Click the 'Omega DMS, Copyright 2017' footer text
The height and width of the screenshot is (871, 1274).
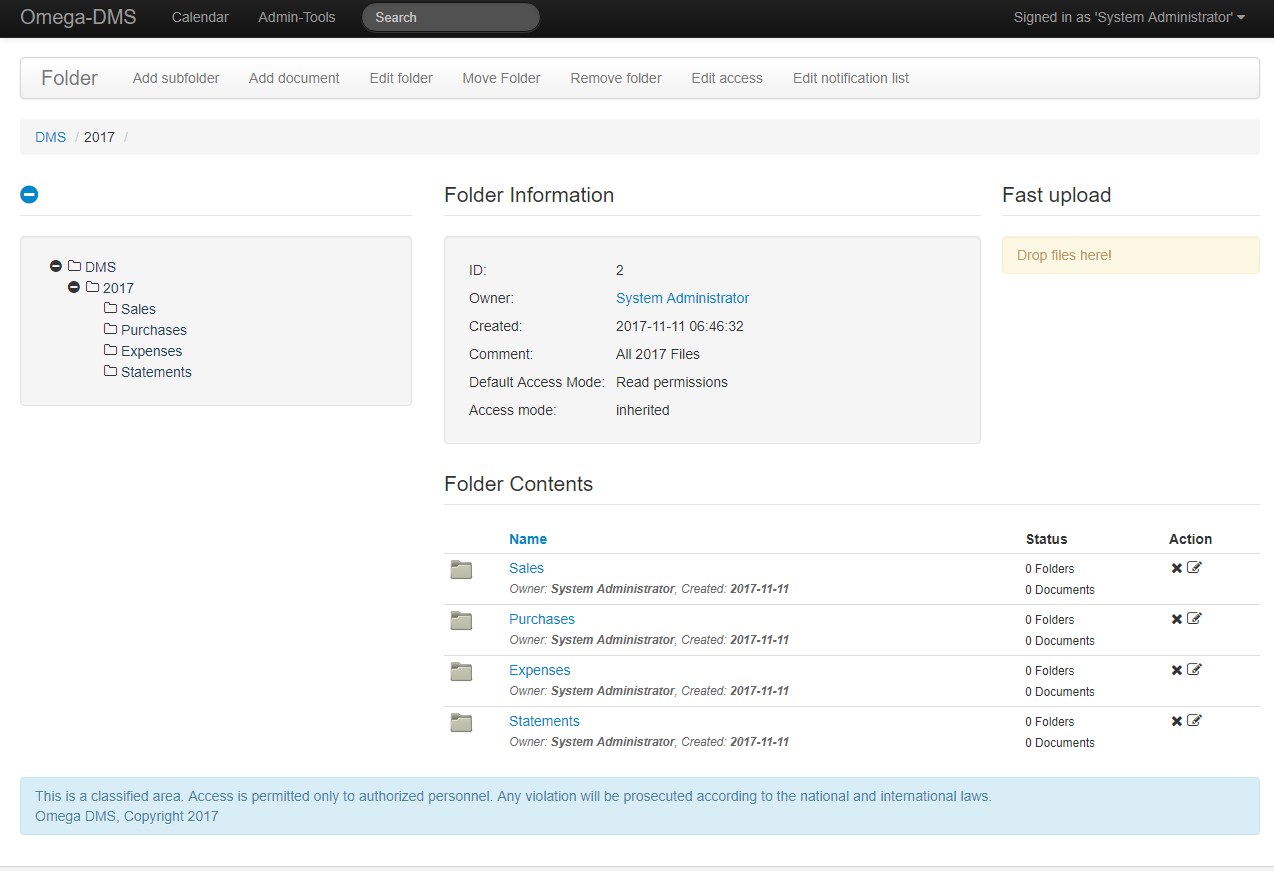point(127,816)
